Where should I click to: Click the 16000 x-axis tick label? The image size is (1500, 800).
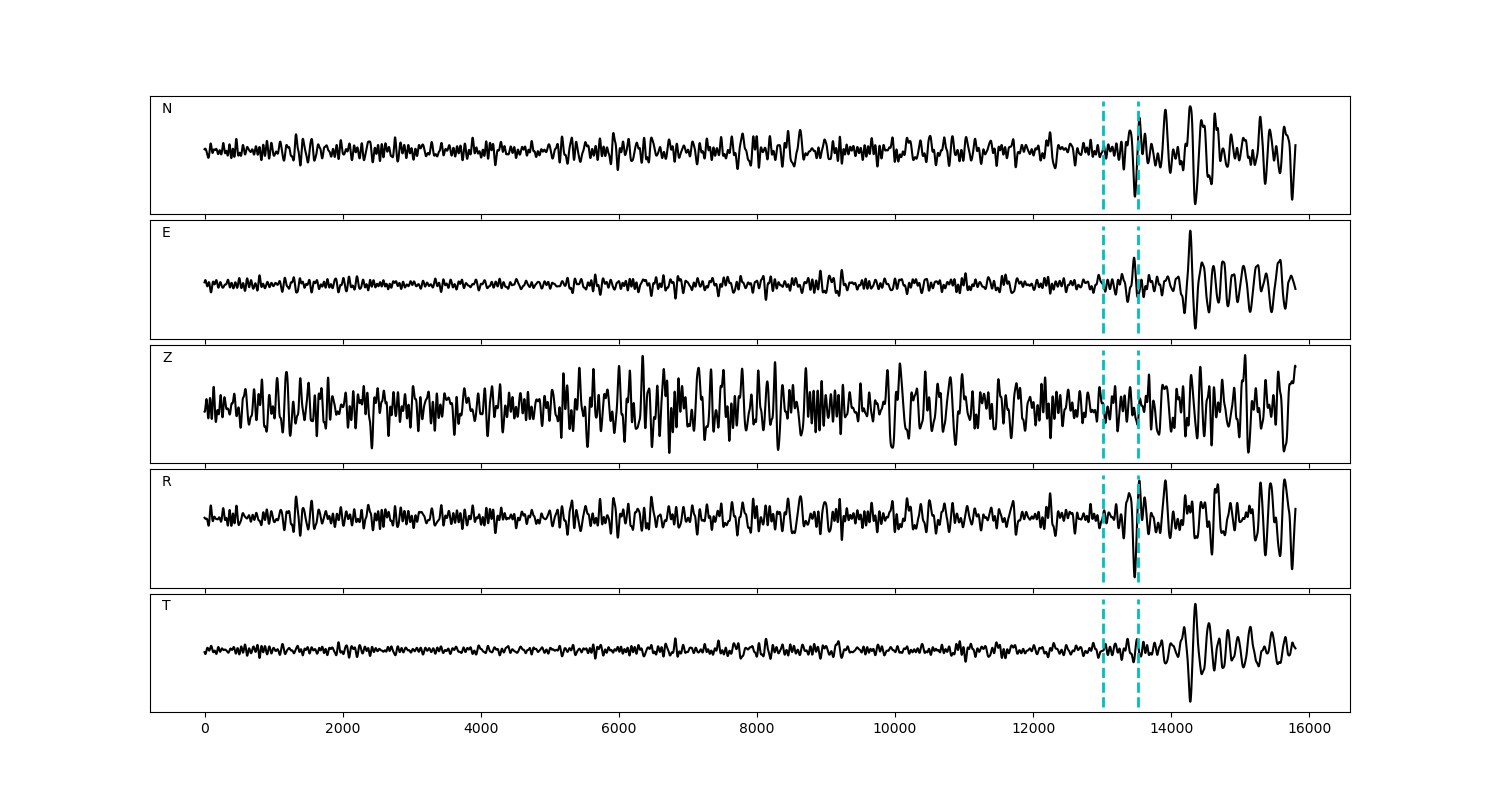tap(1309, 729)
